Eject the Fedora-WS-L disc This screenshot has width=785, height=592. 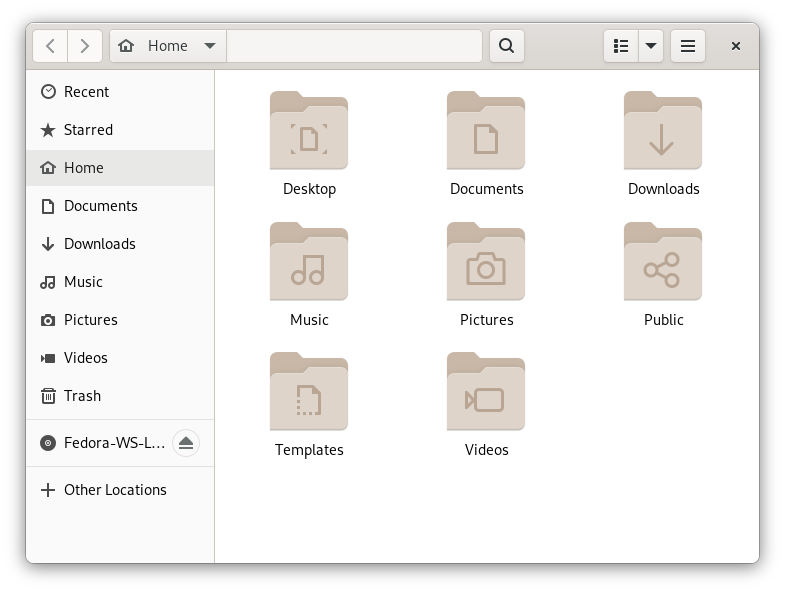186,443
